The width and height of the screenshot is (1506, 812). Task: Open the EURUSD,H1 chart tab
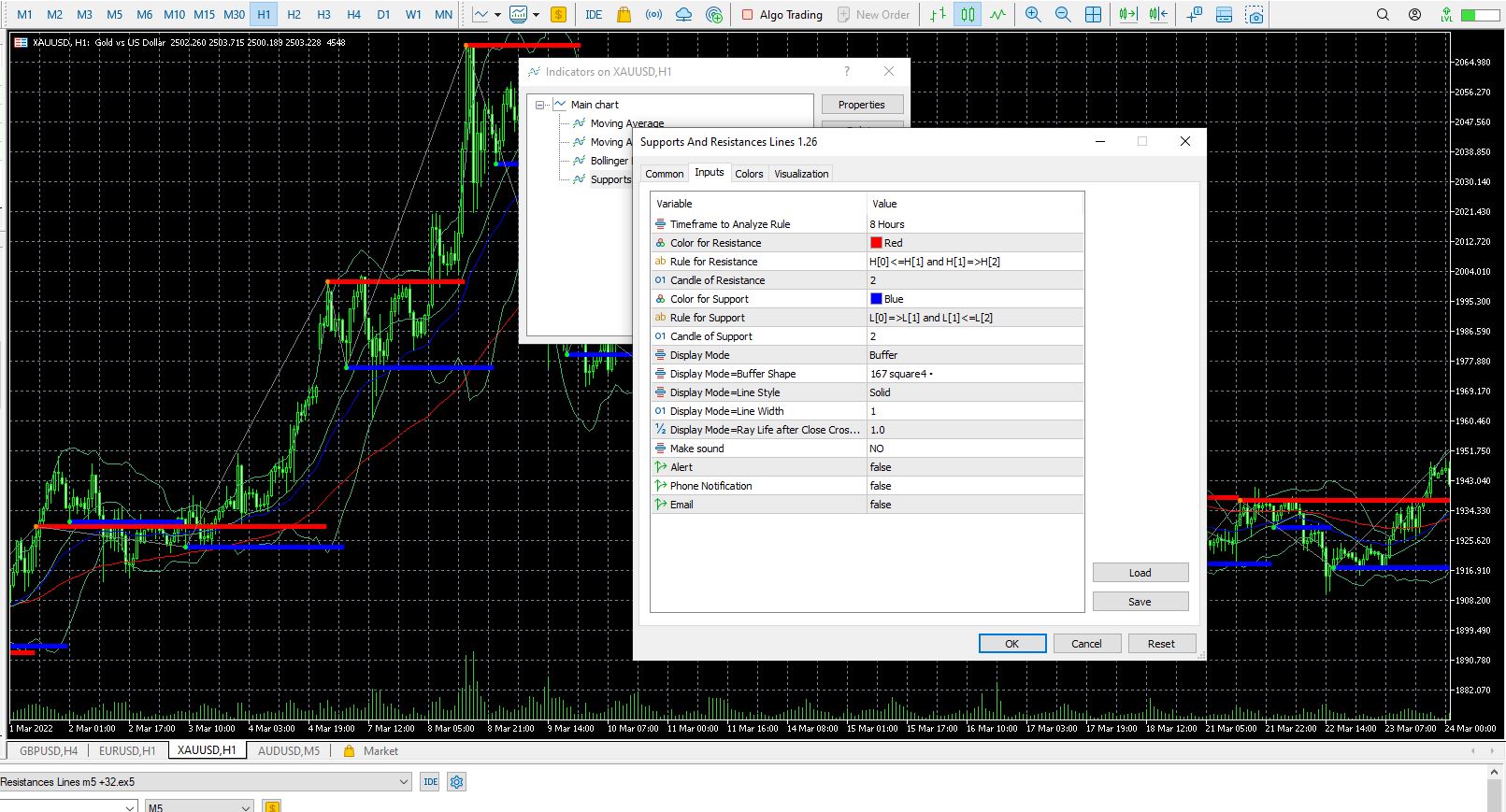127,750
